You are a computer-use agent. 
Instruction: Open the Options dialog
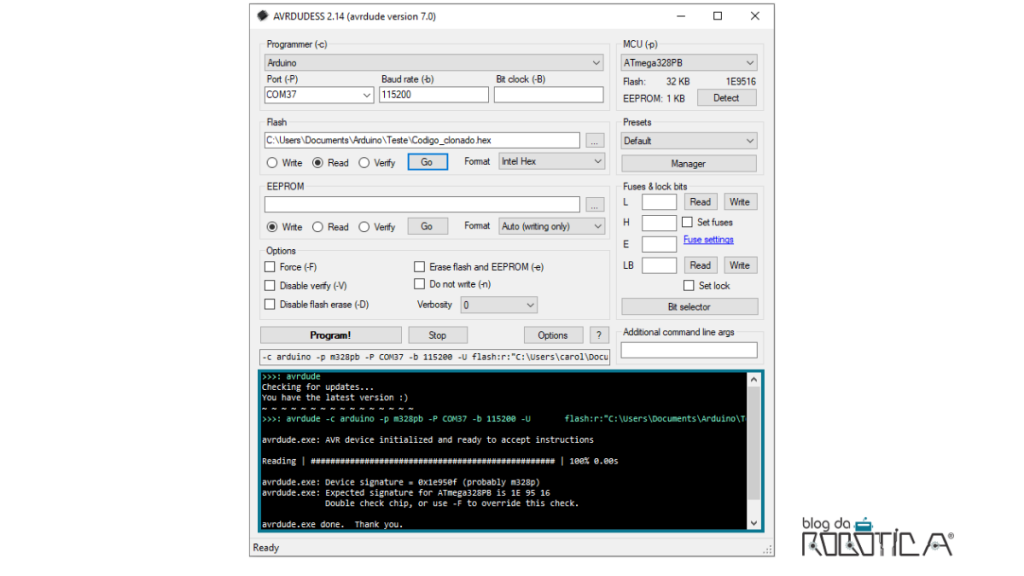click(553, 335)
